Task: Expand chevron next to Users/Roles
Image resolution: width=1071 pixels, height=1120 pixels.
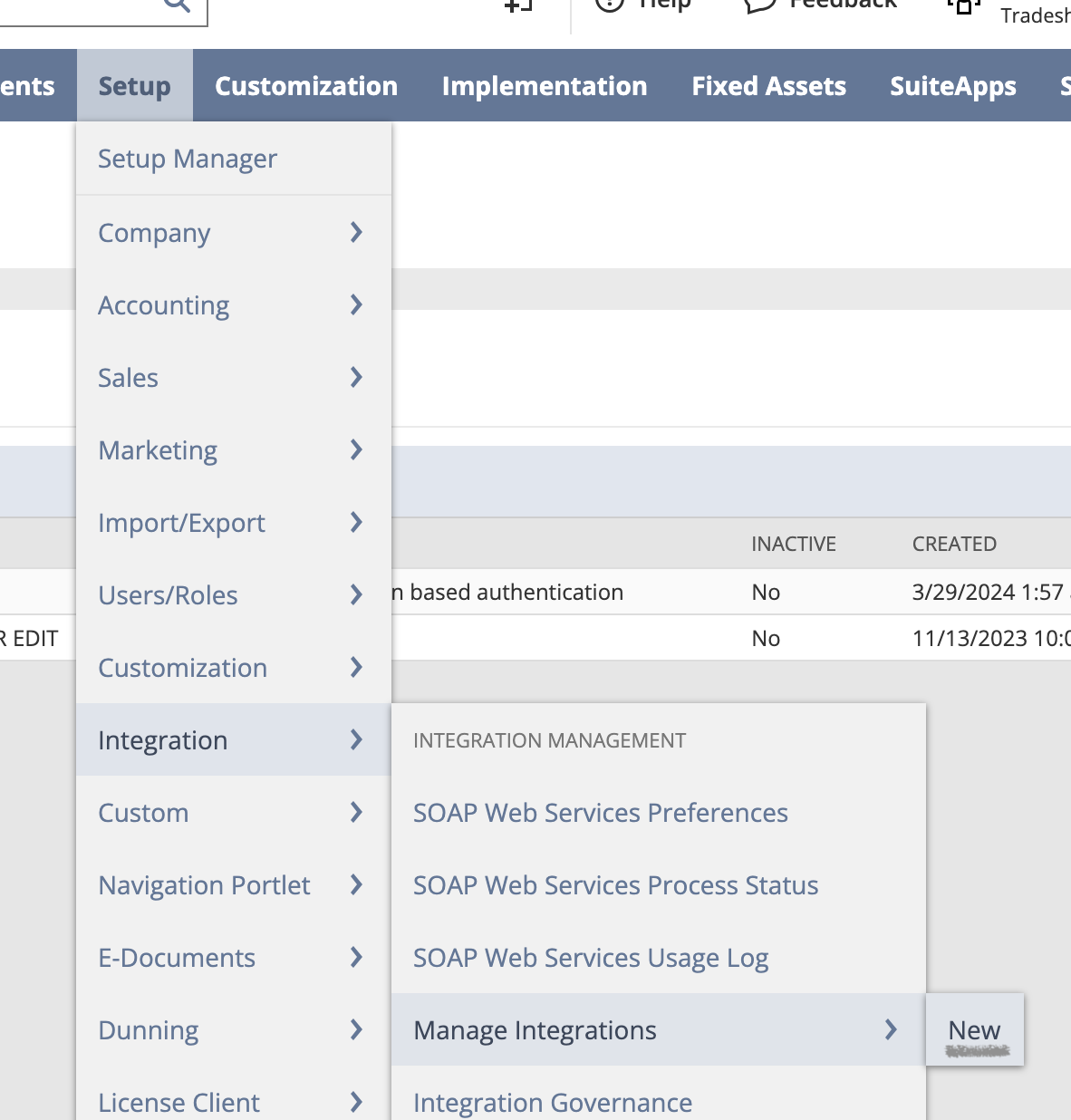Action: click(356, 595)
